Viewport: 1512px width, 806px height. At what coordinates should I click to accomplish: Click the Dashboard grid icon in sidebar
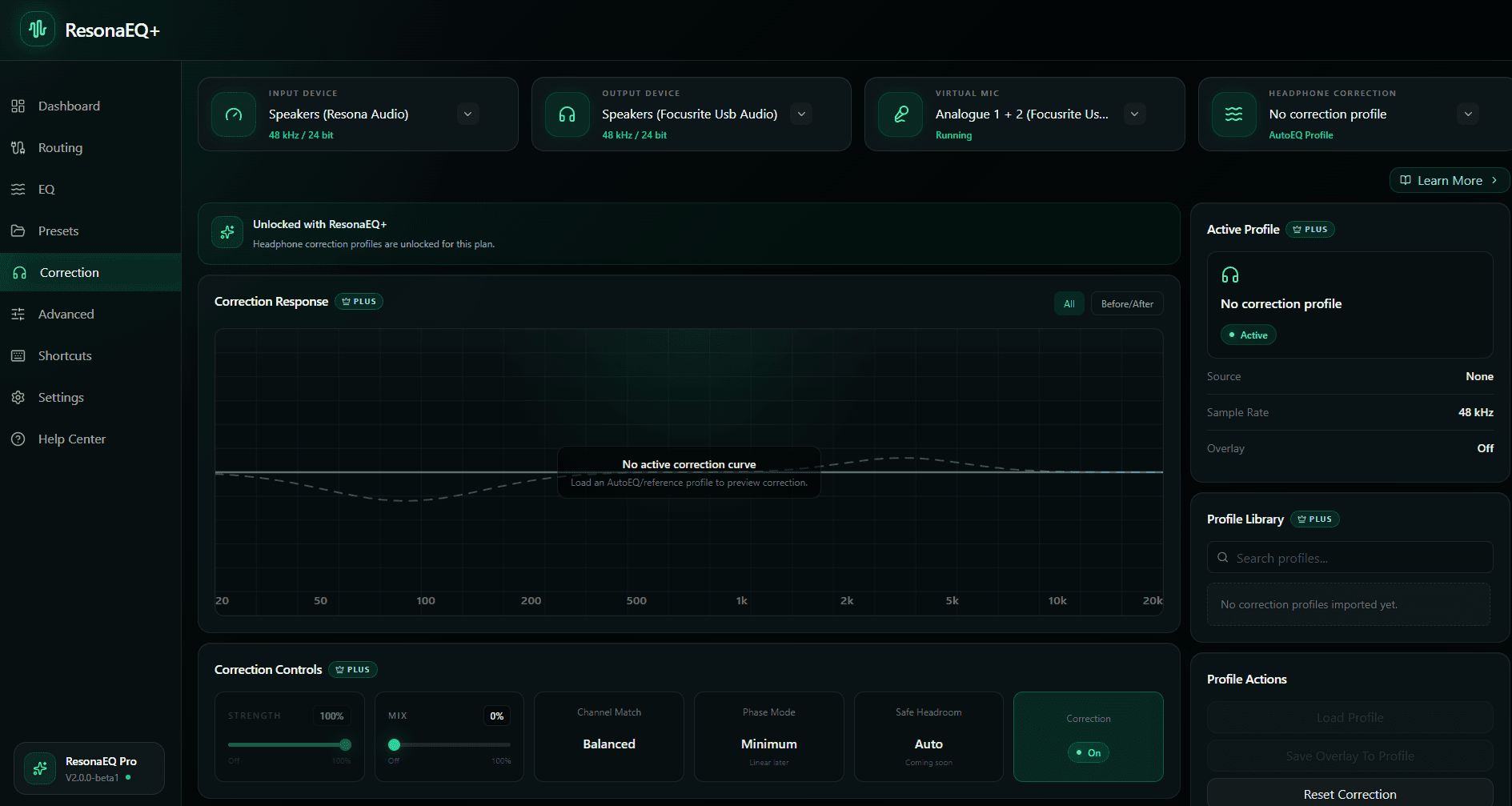coord(18,106)
